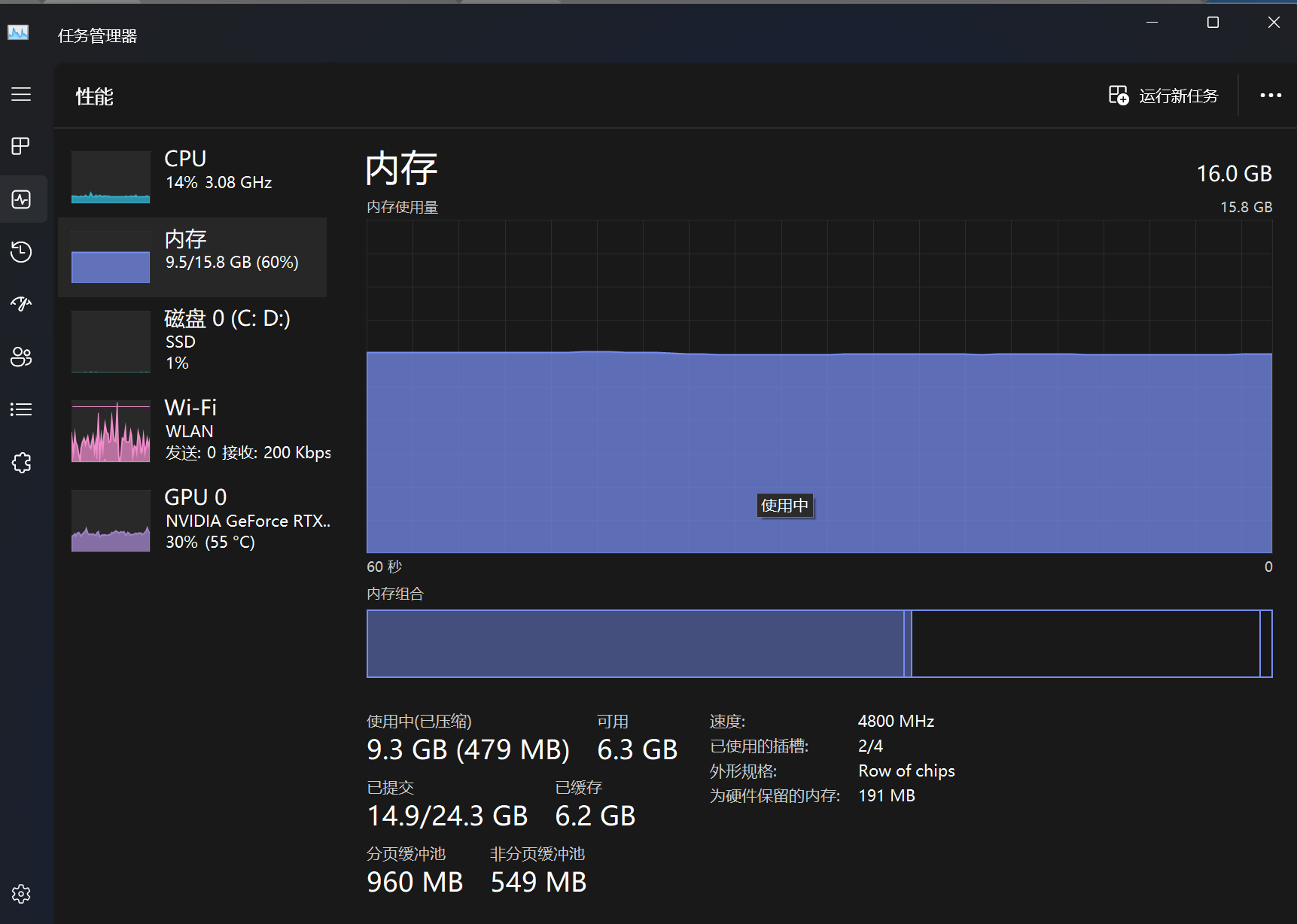This screenshot has width=1297, height=924.
Task: Click the 2/4 slots used value
Action: pyautogui.click(x=870, y=746)
